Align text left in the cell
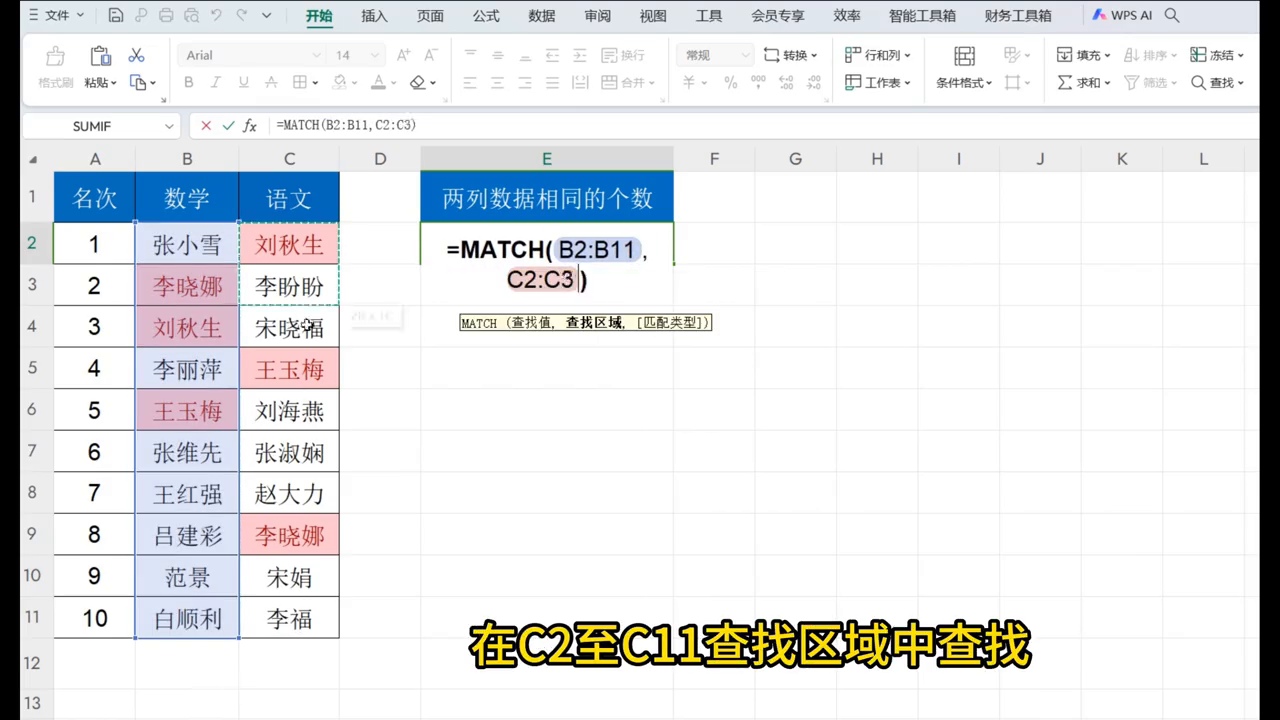 [x=470, y=83]
